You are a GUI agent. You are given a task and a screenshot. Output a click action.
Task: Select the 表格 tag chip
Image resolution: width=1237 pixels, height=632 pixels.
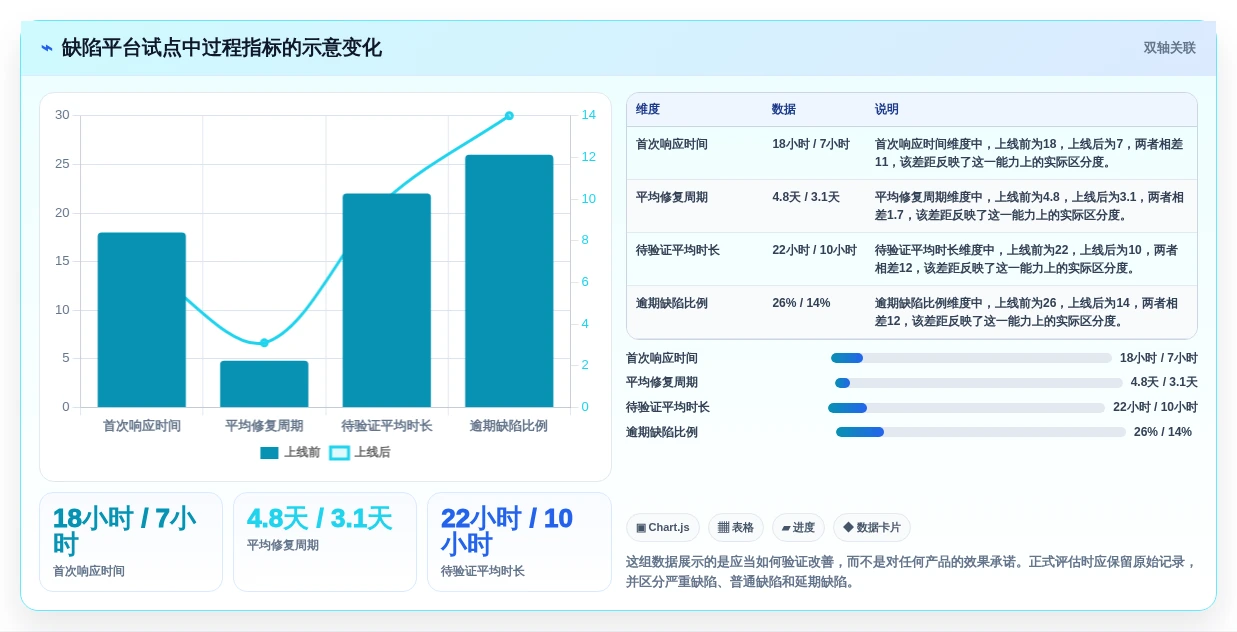pyautogui.click(x=736, y=528)
